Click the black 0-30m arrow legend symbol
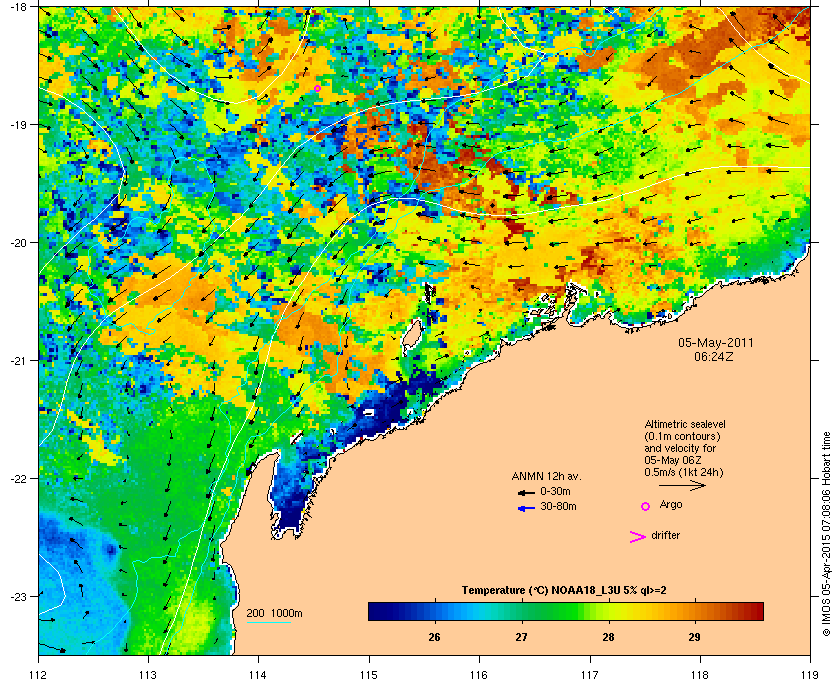 point(526,492)
